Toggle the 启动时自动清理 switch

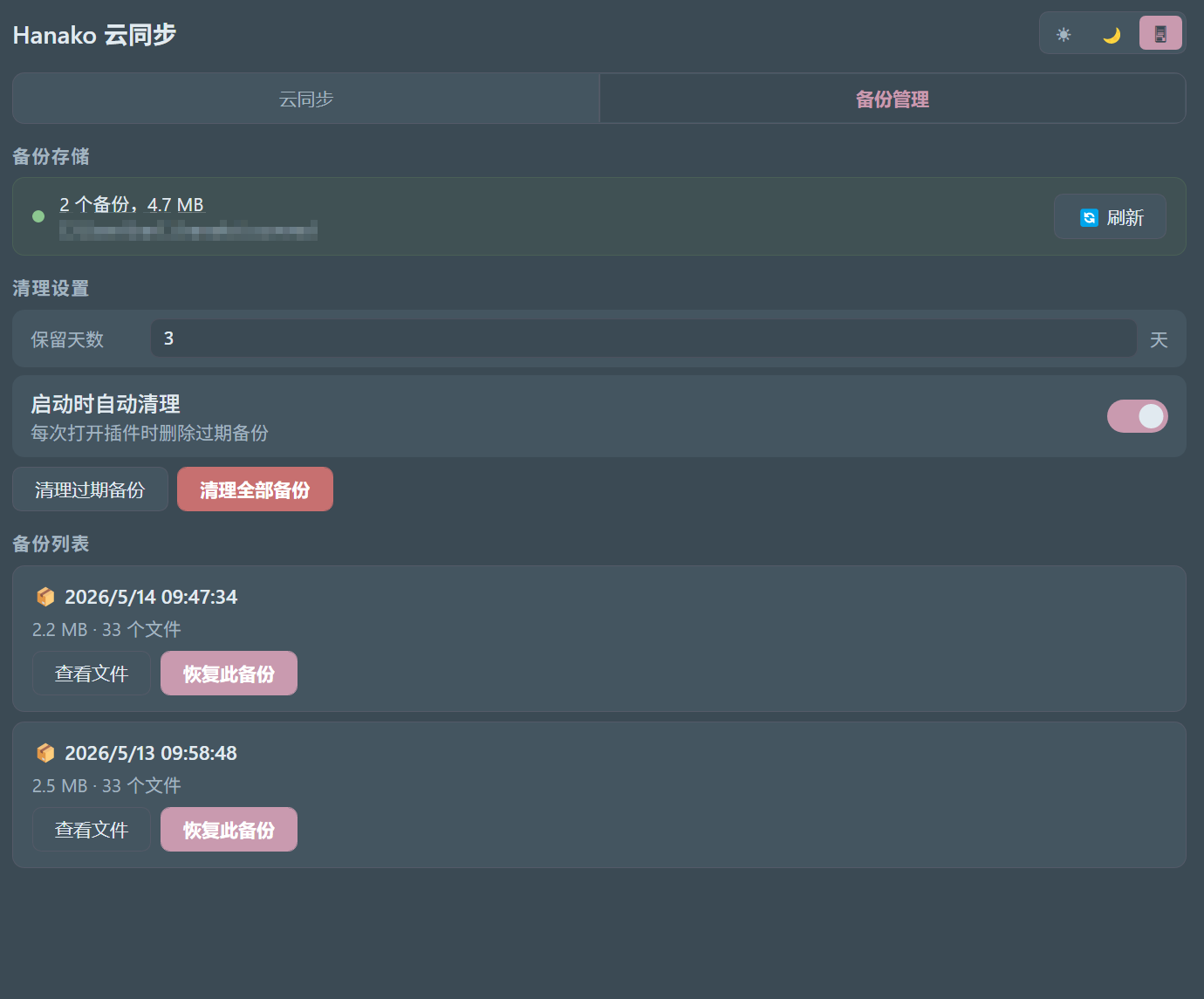1138,416
